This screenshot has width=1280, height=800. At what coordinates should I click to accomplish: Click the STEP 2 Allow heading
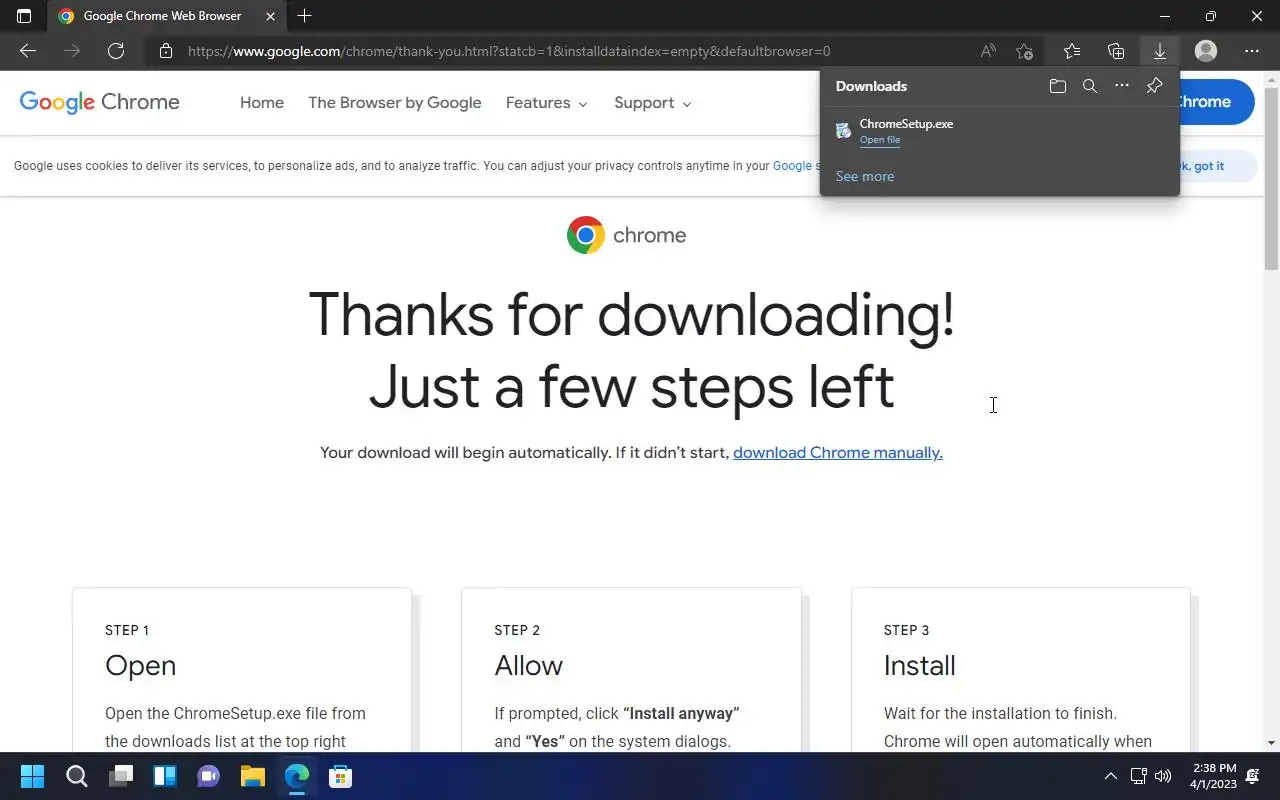(528, 666)
